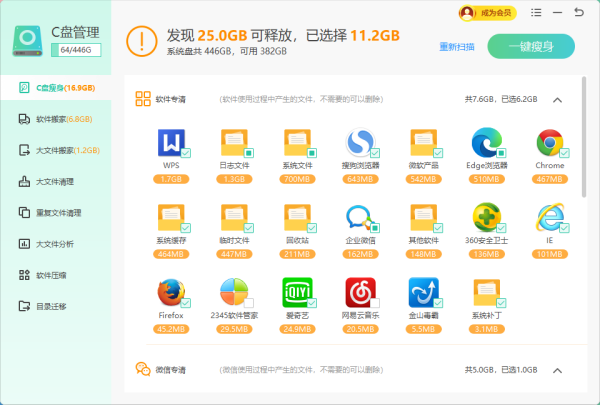Click the 重新扫描 link
This screenshot has height=405, width=600.
457,47
